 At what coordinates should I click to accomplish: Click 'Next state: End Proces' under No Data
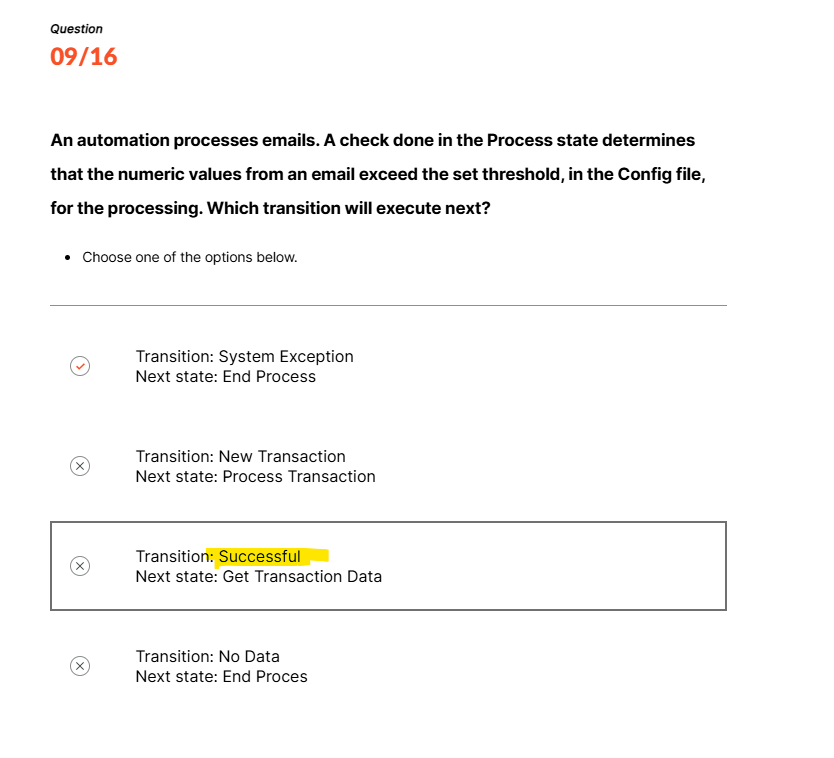pos(221,676)
